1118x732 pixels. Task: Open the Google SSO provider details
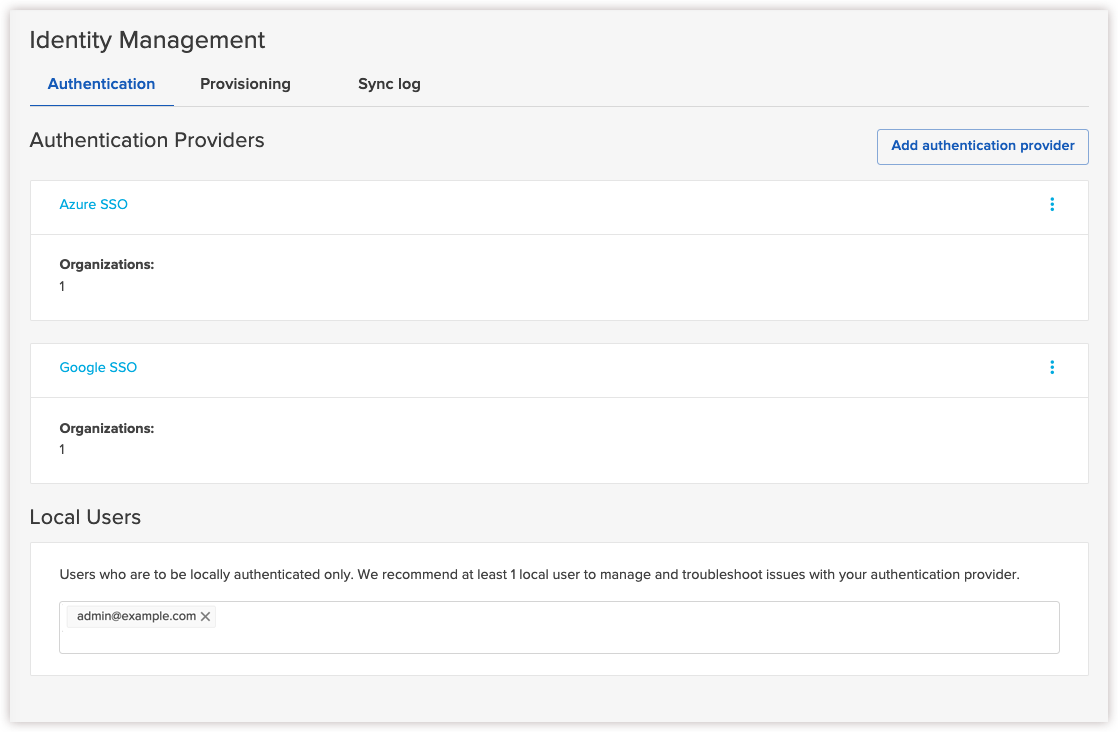[98, 367]
